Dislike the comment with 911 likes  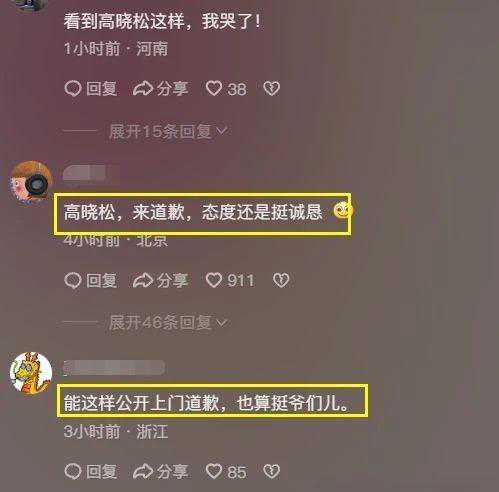[281, 280]
